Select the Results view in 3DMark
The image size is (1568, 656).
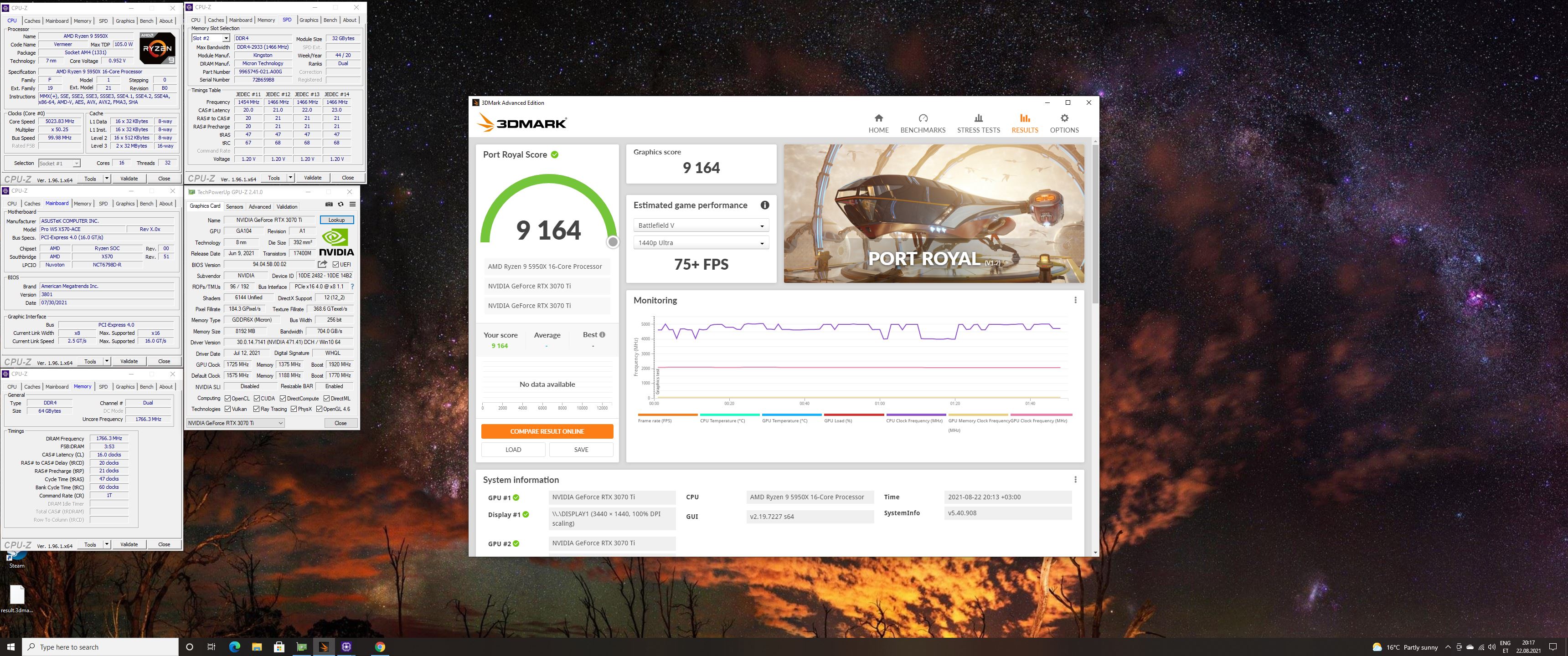(1025, 123)
